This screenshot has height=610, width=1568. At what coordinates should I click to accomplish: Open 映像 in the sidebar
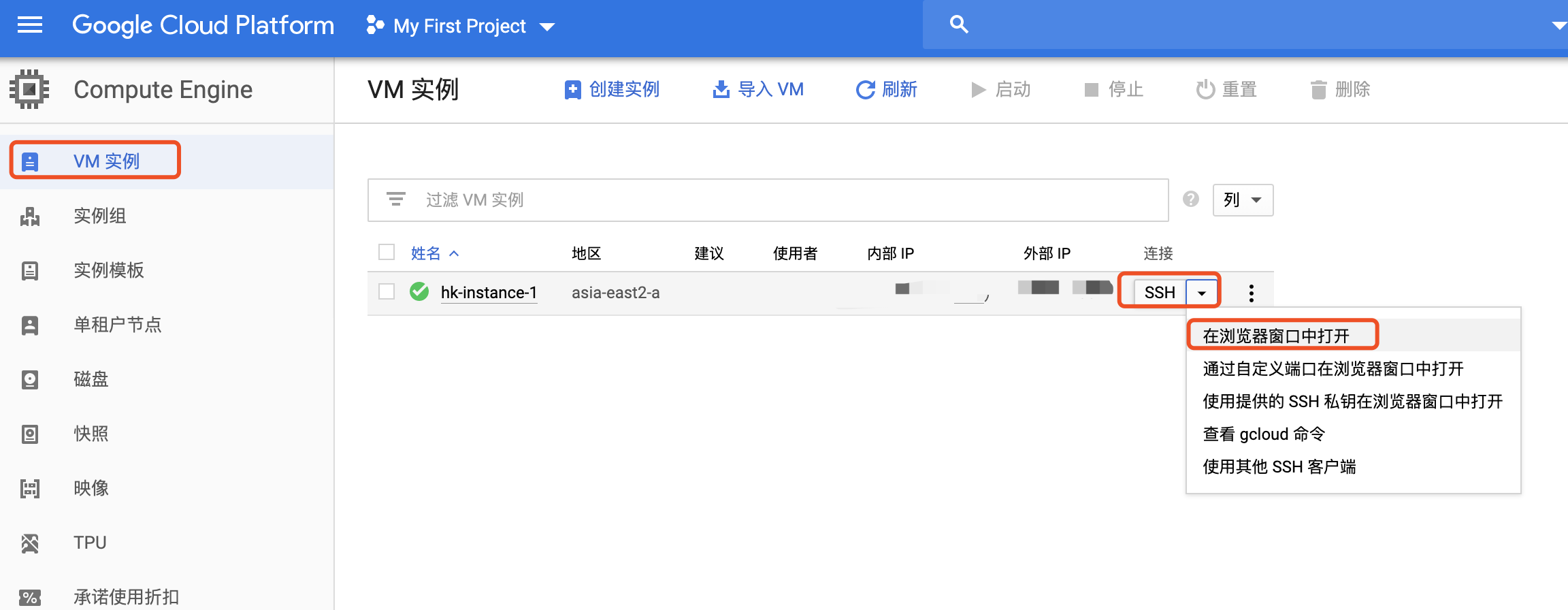91,488
